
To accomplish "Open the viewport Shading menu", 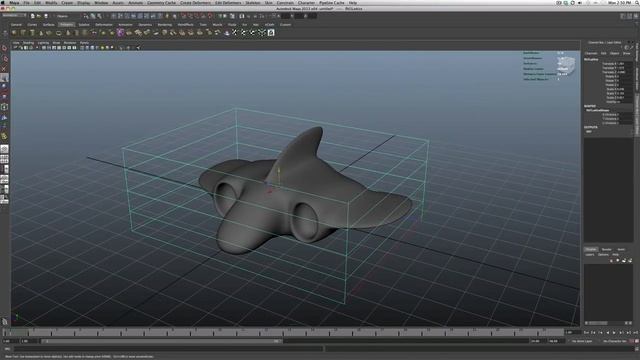I will click(x=28, y=42).
